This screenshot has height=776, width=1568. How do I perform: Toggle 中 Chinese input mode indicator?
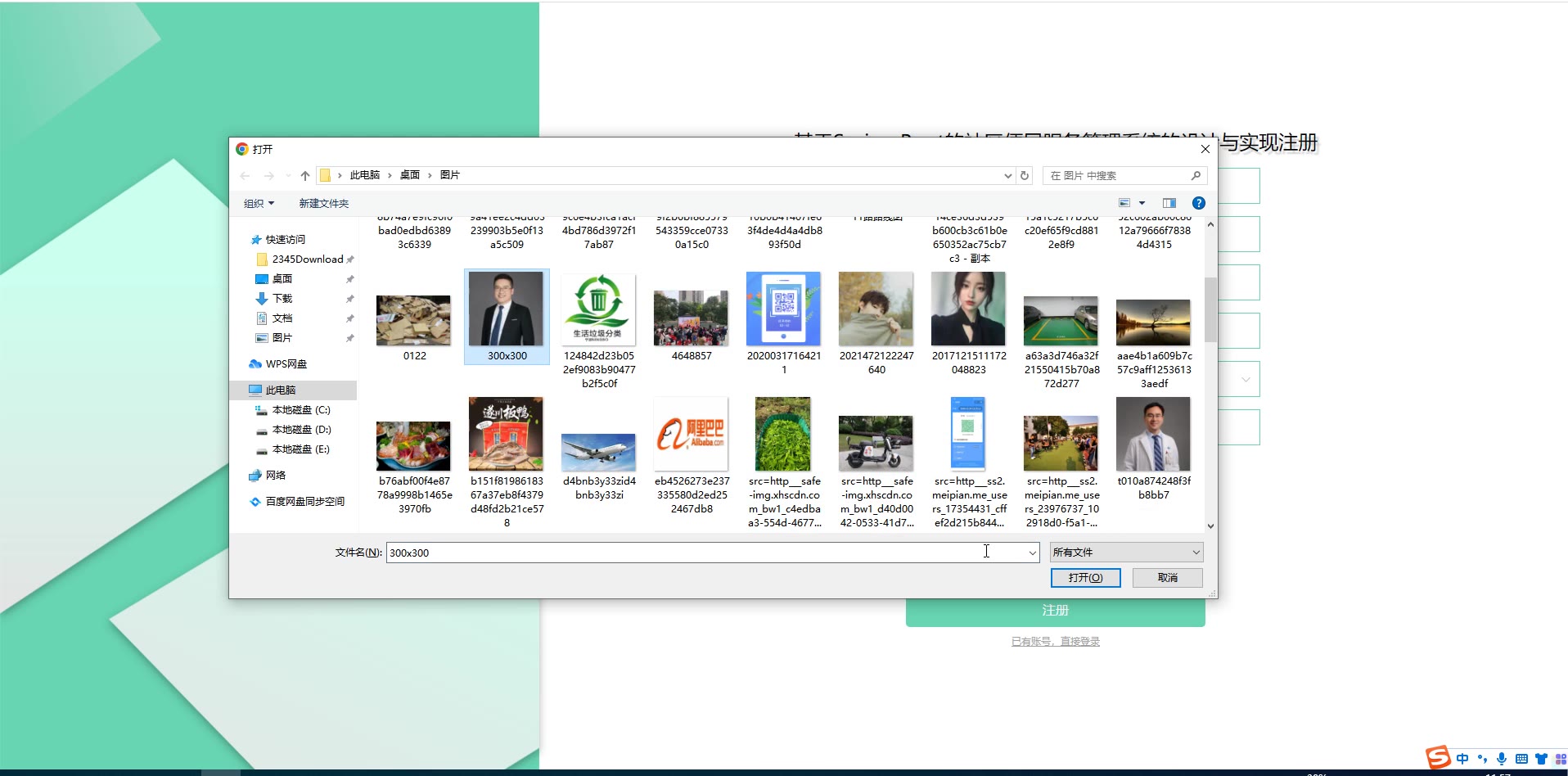coord(1462,759)
